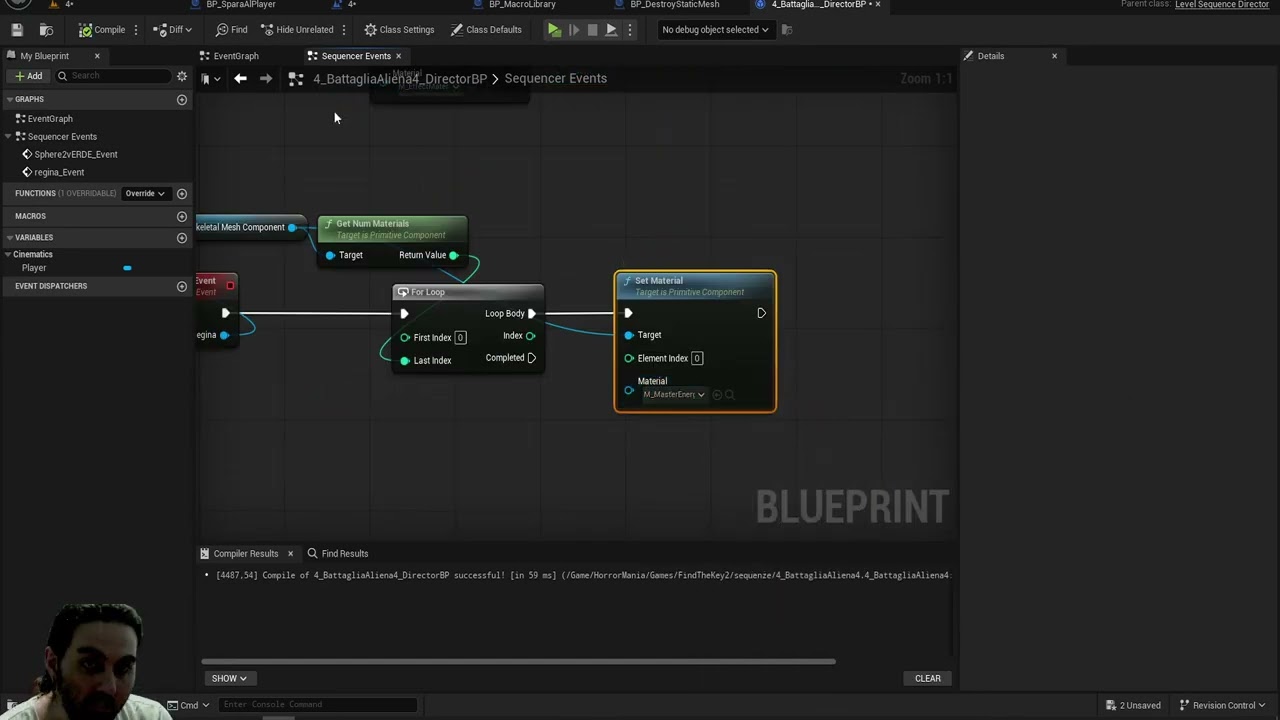
Task: Click Return Value output pin
Action: point(453,255)
